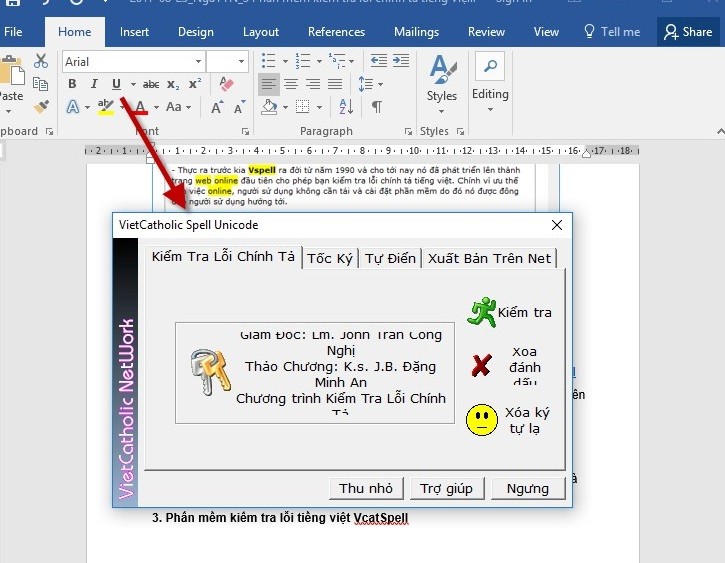Toggle Italic formatting

pyautogui.click(x=94, y=84)
